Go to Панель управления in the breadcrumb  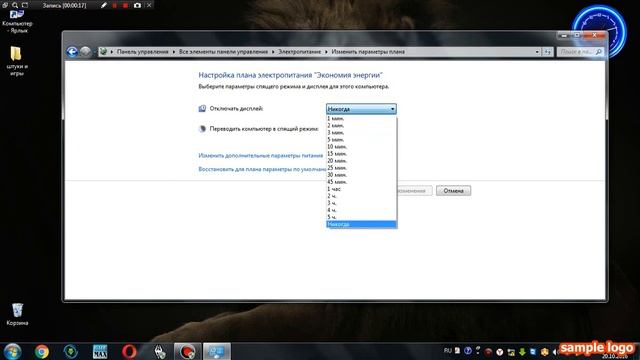[142, 52]
